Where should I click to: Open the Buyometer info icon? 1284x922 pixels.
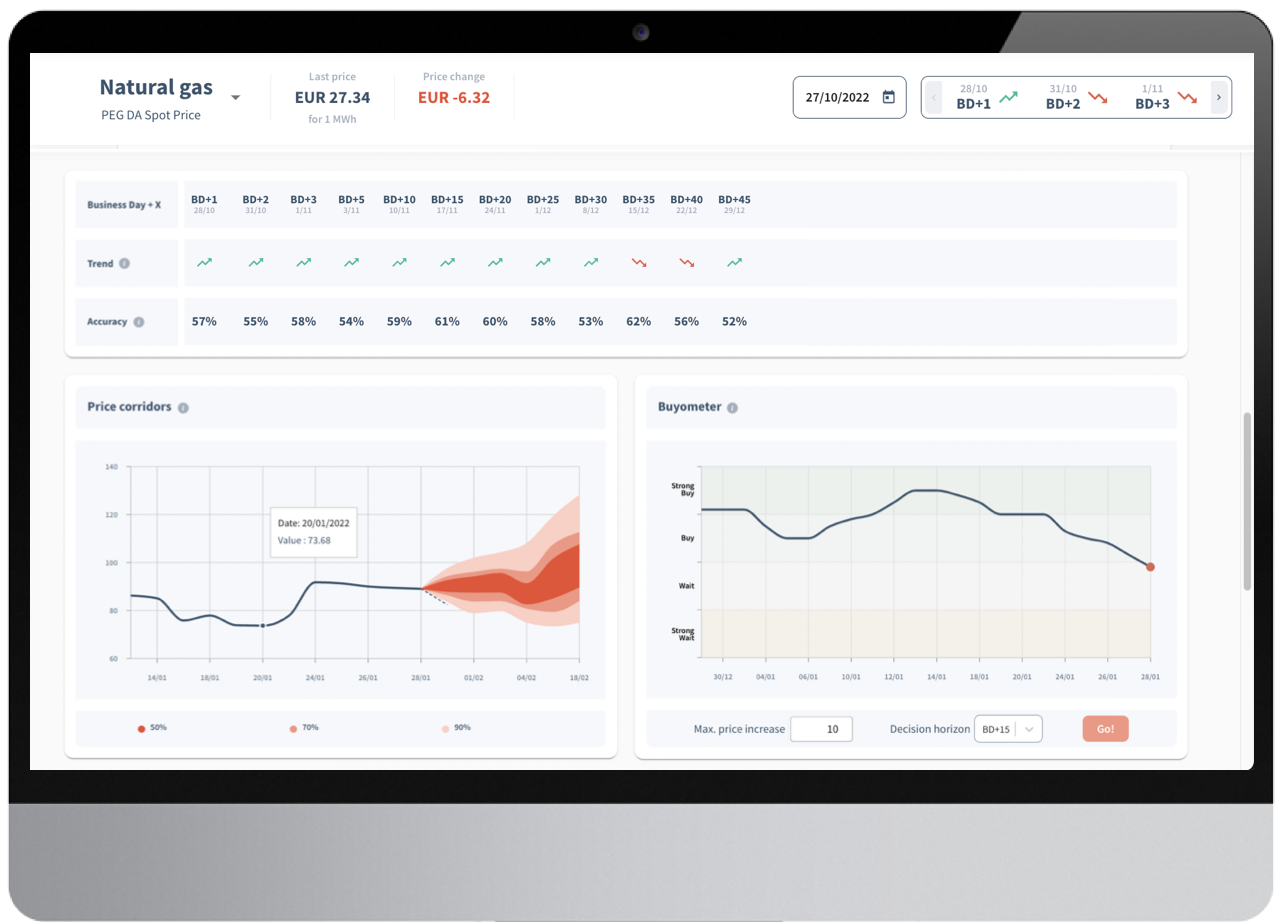[731, 407]
